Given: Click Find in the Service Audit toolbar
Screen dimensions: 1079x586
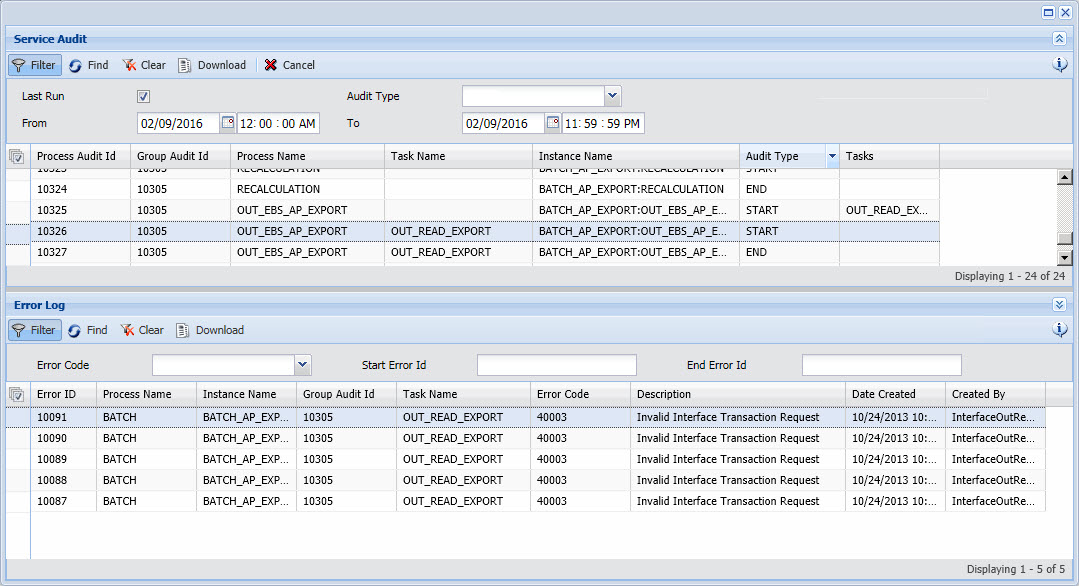Looking at the screenshot, I should (88, 65).
